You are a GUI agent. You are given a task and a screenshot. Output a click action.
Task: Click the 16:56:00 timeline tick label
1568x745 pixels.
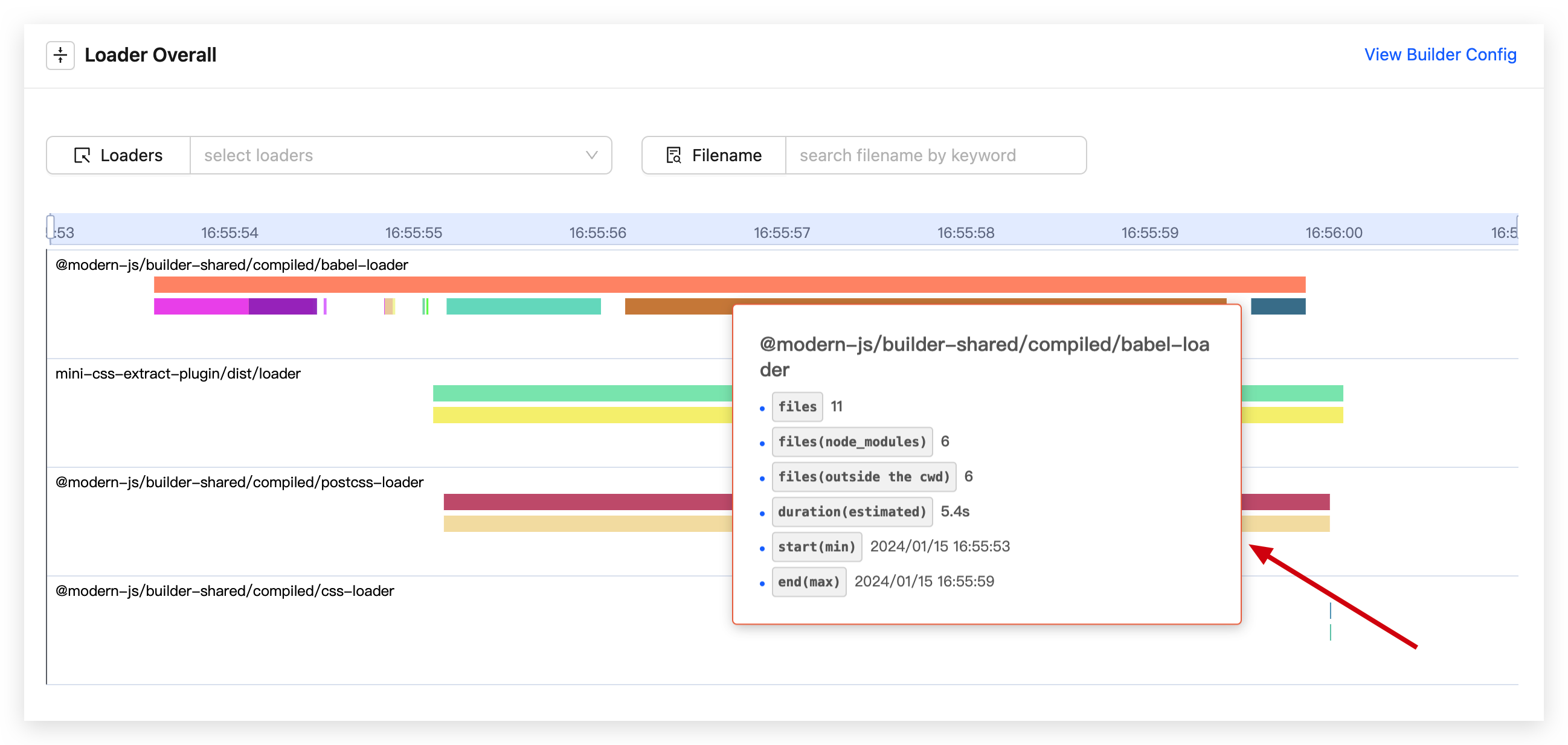click(x=1333, y=232)
